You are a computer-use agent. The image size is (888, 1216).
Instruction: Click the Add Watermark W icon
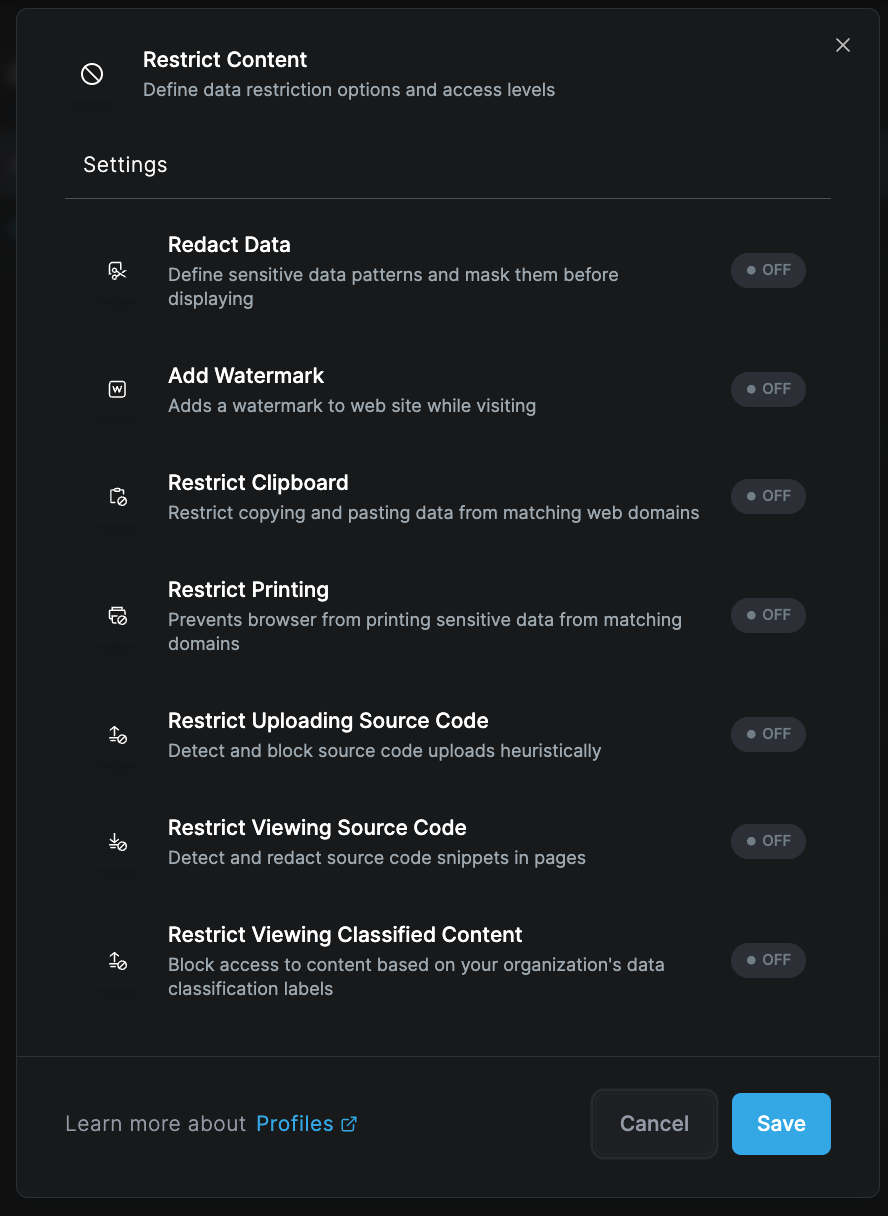coord(118,389)
